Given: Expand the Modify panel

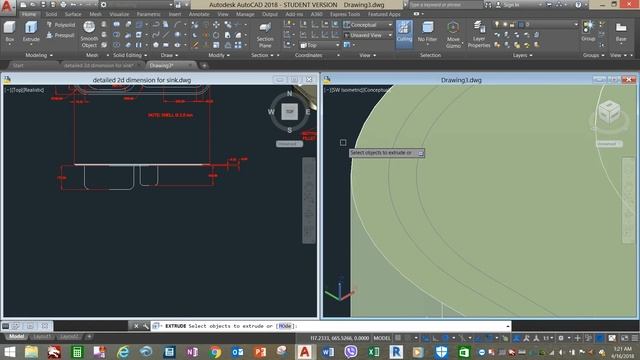Looking at the screenshot, I should [x=219, y=55].
